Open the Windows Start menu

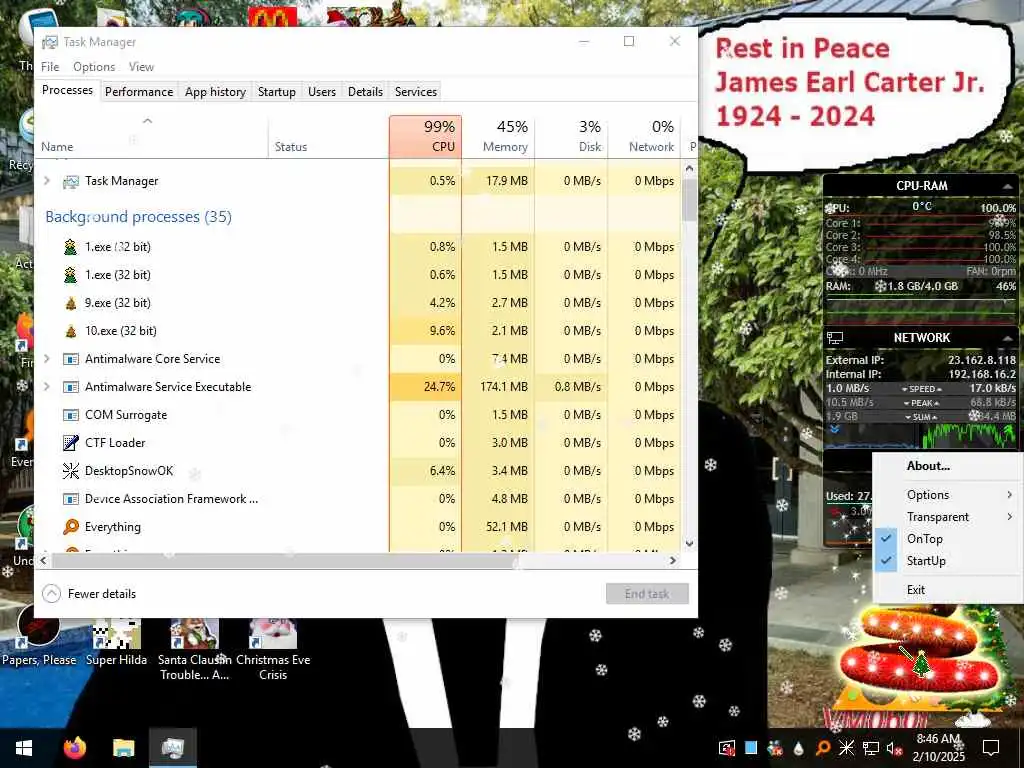(x=24, y=747)
